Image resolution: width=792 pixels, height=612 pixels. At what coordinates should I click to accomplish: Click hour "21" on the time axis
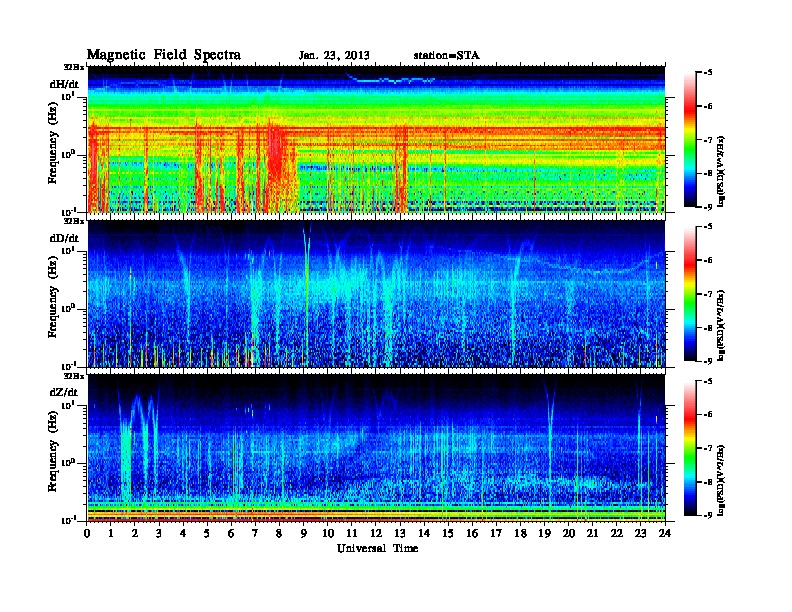[x=592, y=533]
